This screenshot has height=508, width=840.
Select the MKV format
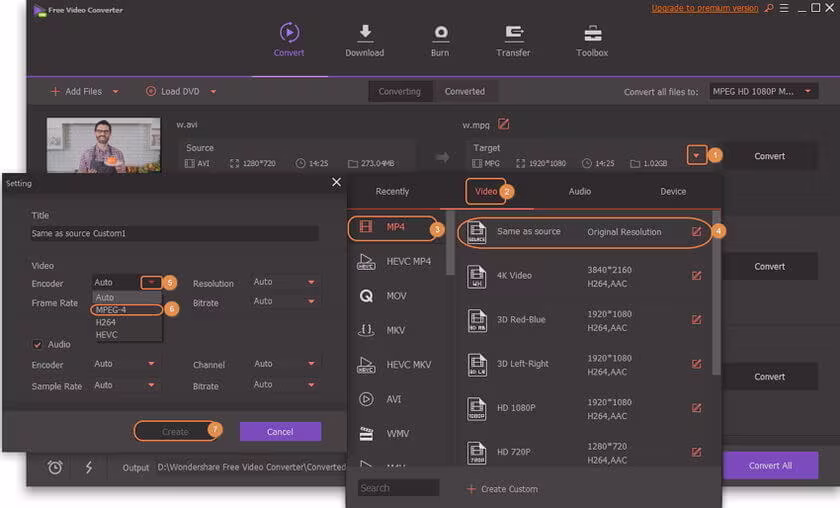click(396, 330)
